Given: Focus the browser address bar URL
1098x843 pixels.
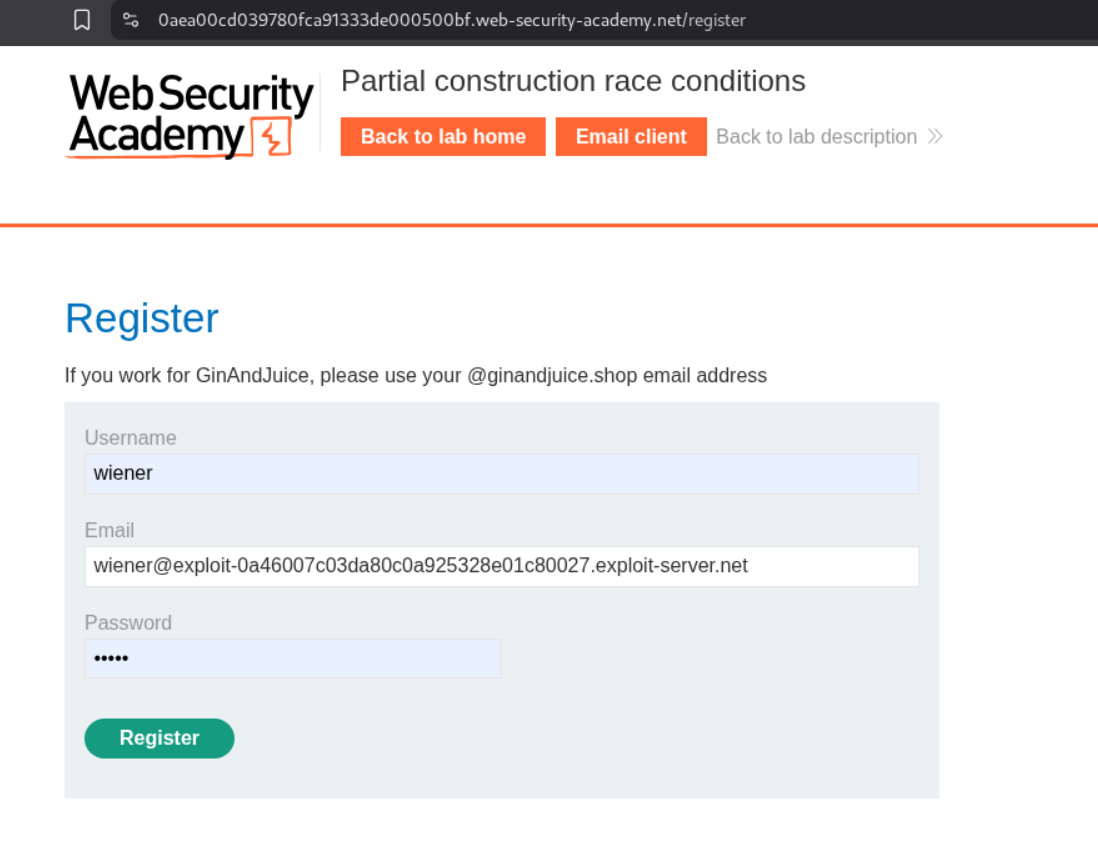Looking at the screenshot, I should [451, 20].
